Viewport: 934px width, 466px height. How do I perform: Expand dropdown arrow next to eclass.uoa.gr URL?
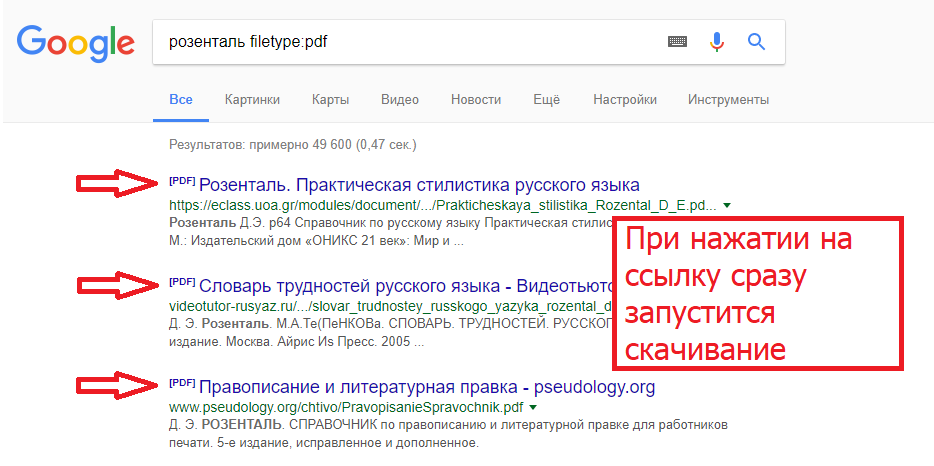[x=727, y=206]
